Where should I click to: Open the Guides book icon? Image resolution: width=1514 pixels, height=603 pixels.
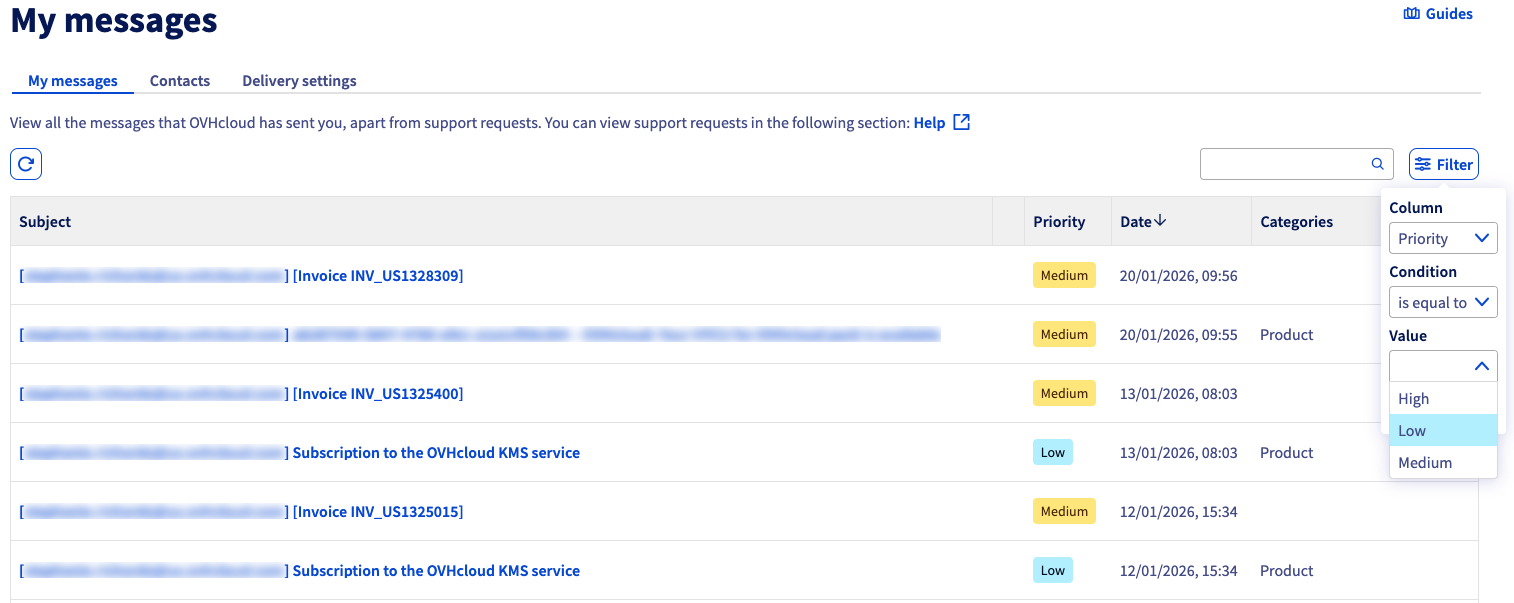point(1412,14)
